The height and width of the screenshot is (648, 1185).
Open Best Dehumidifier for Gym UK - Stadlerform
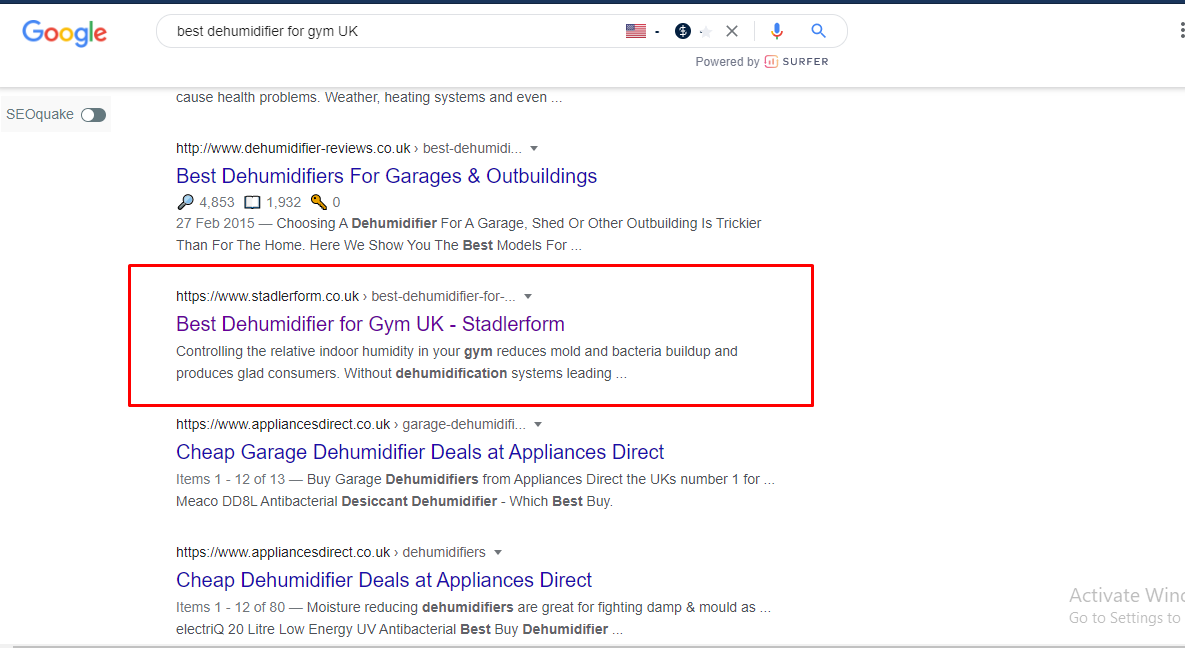point(370,324)
